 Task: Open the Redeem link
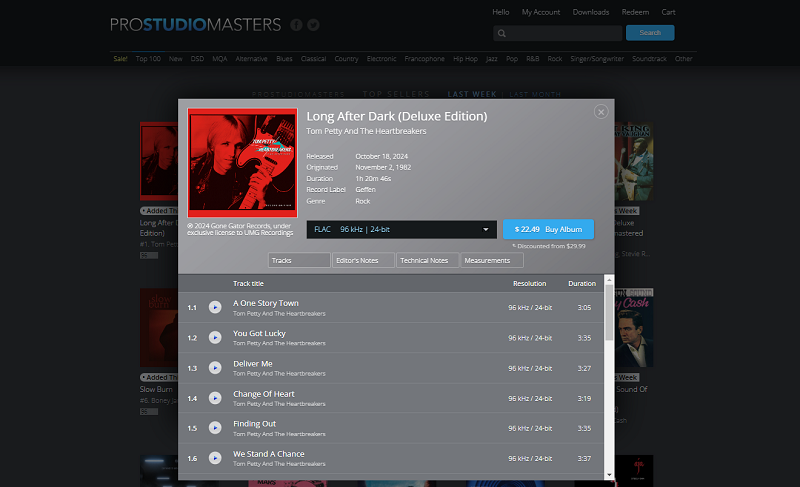click(x=635, y=12)
